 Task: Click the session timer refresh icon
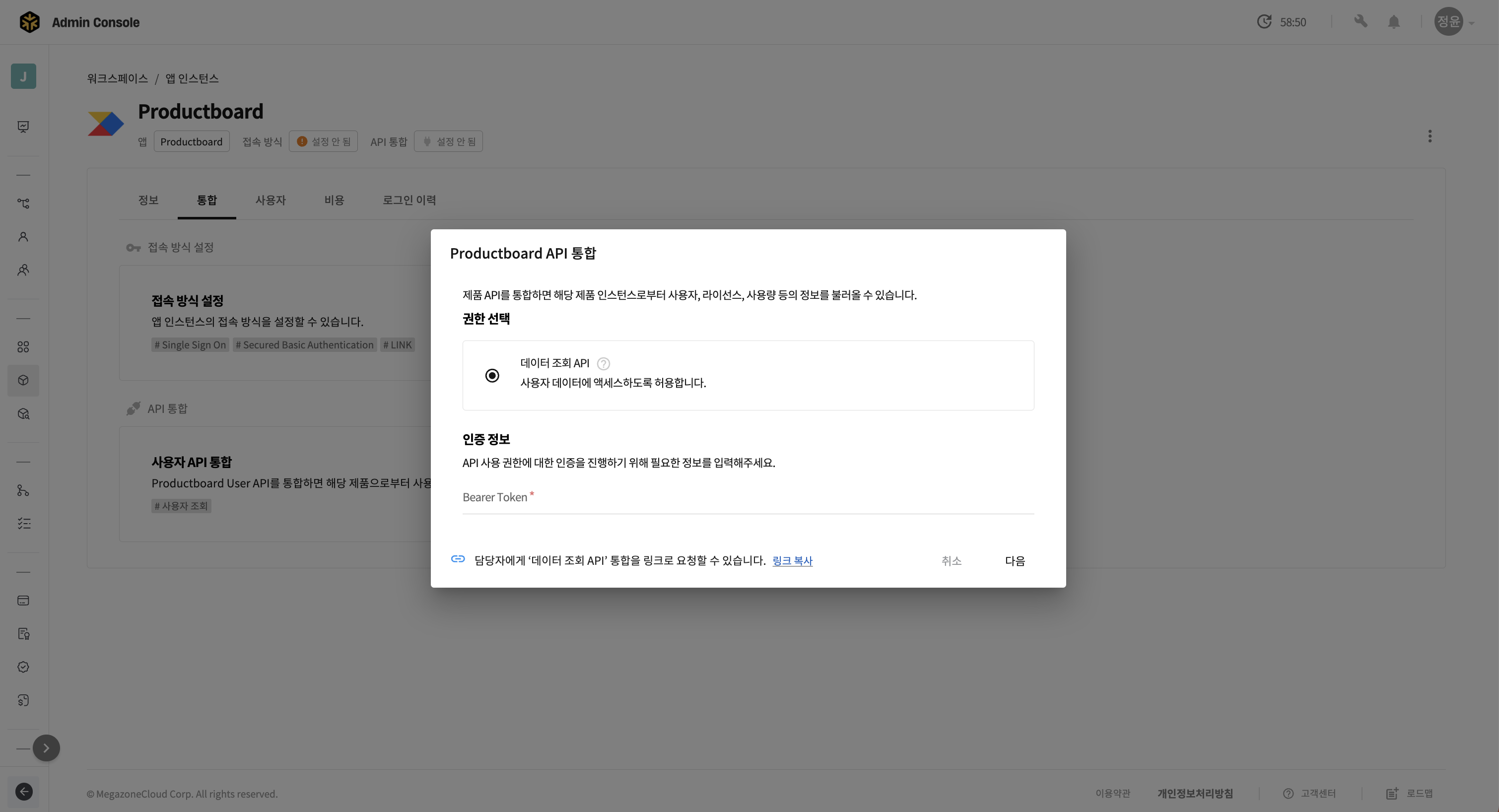pyautogui.click(x=1264, y=22)
